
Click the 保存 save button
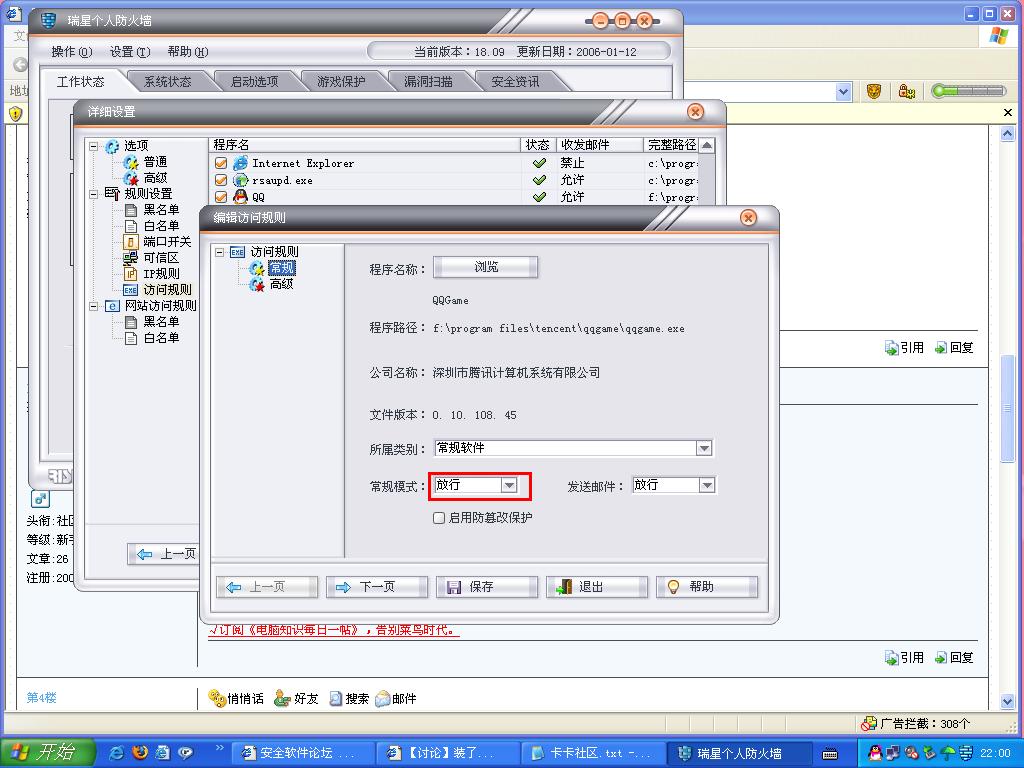tap(487, 587)
